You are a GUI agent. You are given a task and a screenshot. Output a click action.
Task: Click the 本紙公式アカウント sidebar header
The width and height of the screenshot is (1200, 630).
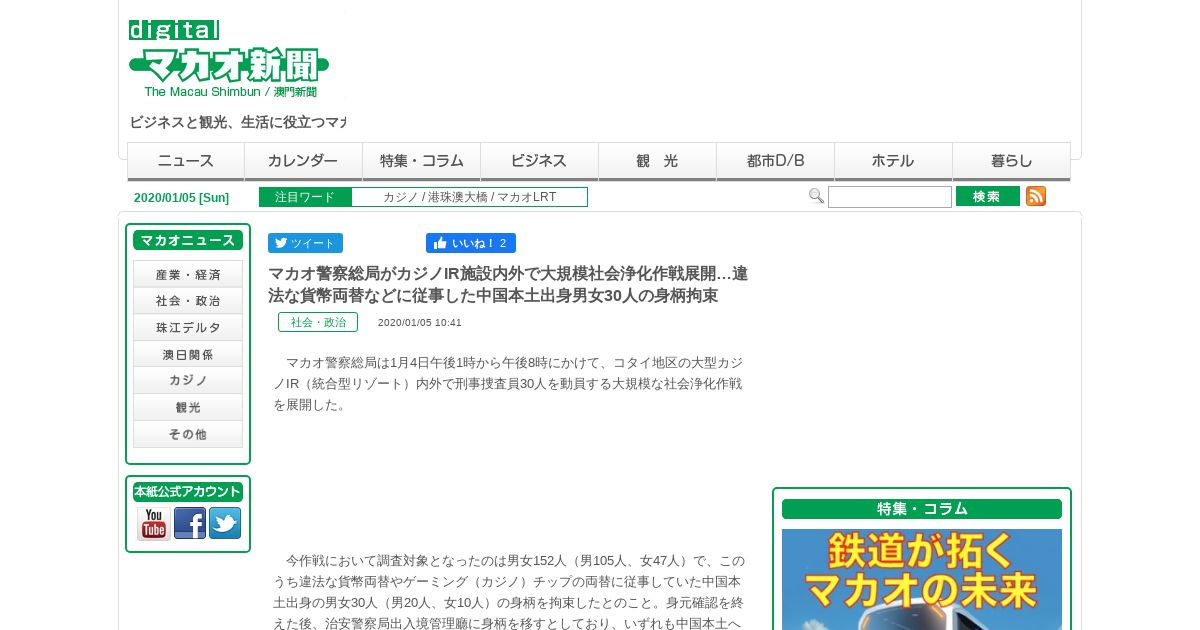188,492
